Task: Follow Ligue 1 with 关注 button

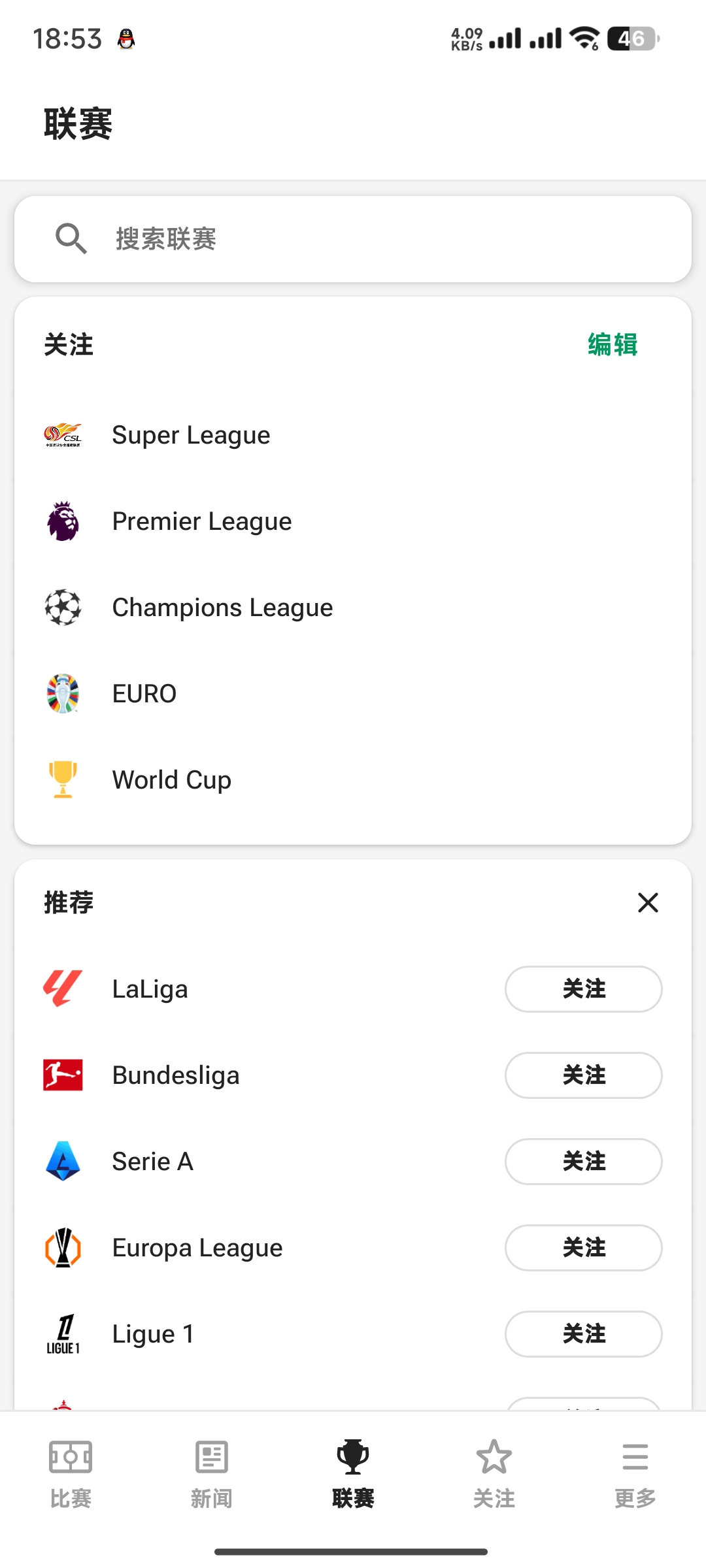Action: click(584, 1334)
